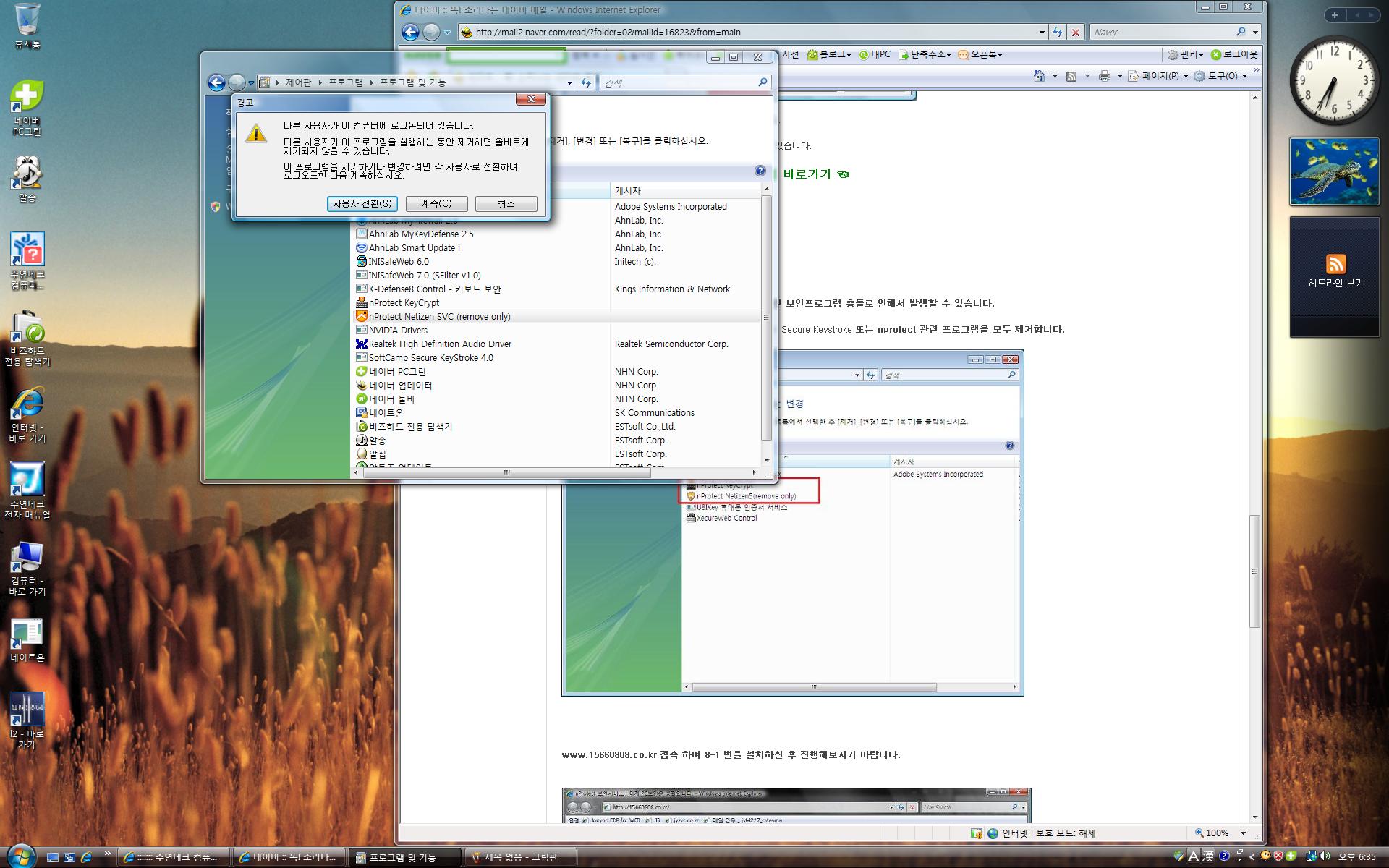This screenshot has width=1389, height=868.
Task: Click the program list horizontal scrollbar
Action: pyautogui.click(x=506, y=473)
